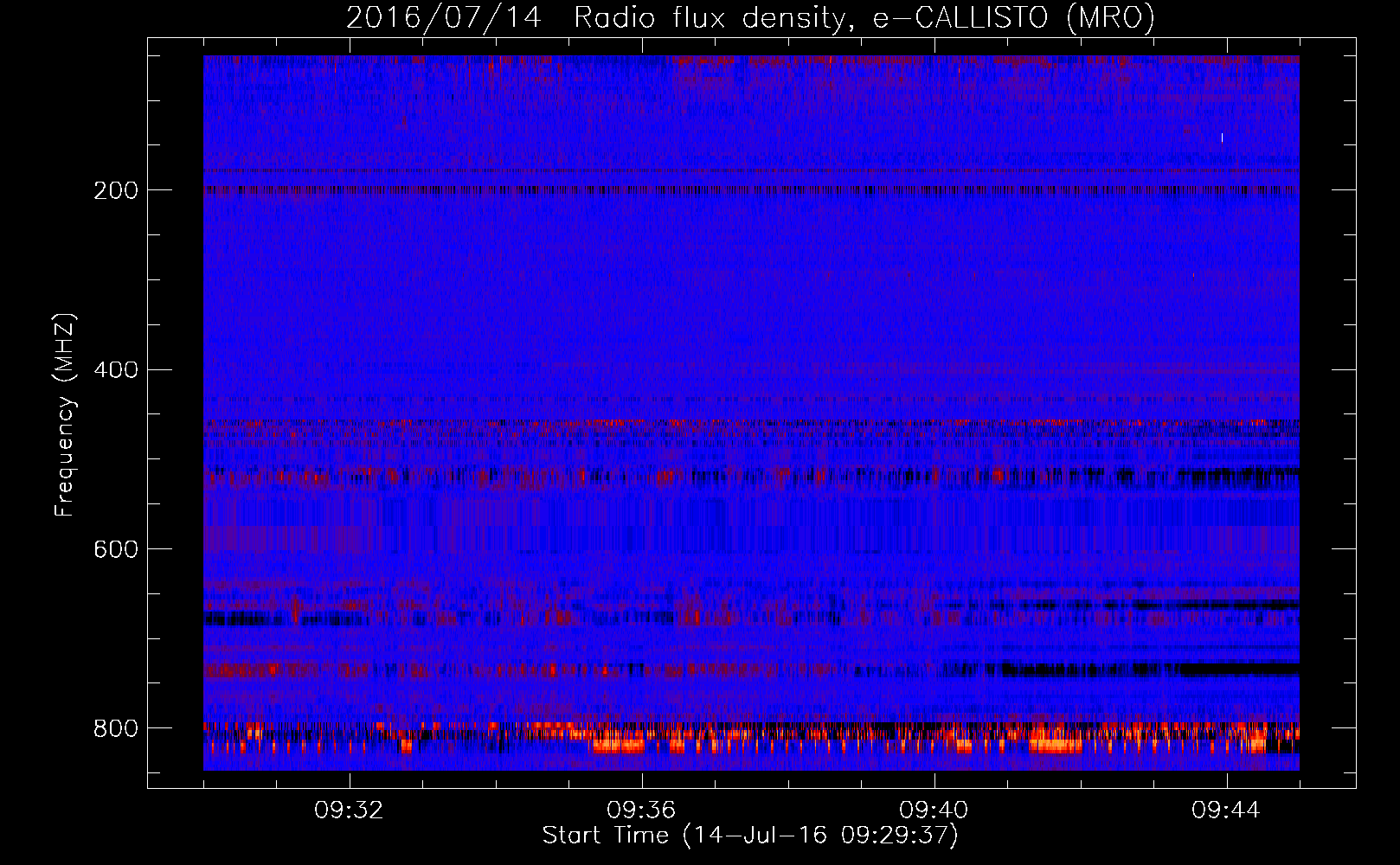
Task: Click the "Frequency (MHZ)" axis label
Action: point(64,414)
